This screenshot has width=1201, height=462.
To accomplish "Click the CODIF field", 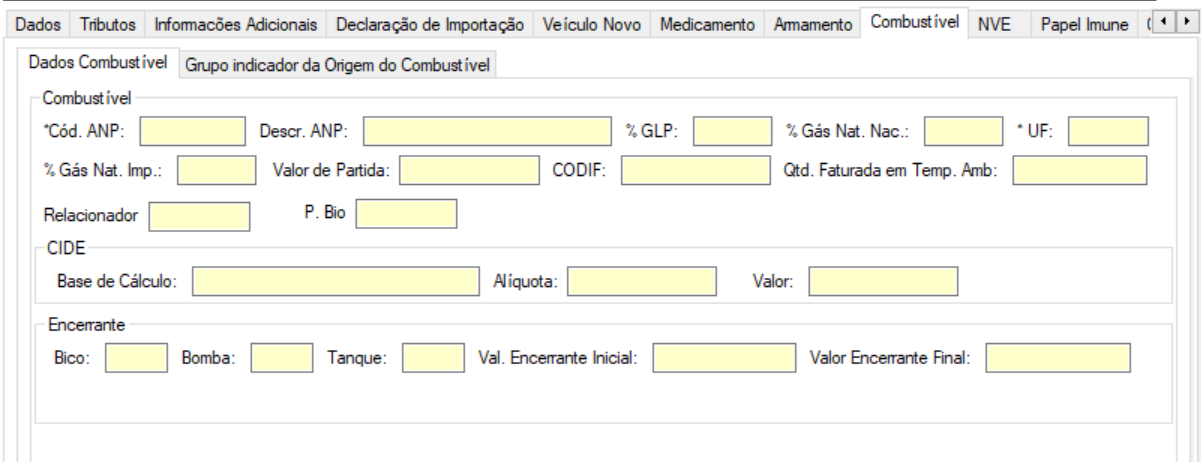I will point(696,171).
